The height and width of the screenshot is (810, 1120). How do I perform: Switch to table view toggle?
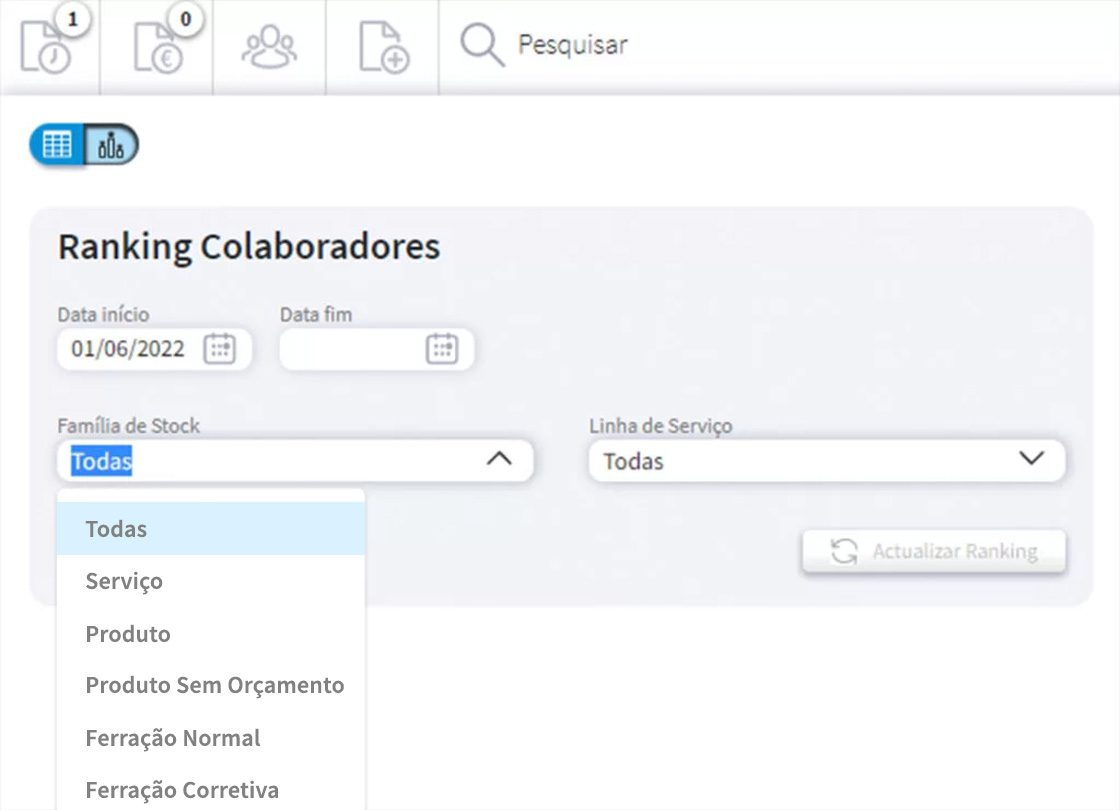tap(58, 145)
